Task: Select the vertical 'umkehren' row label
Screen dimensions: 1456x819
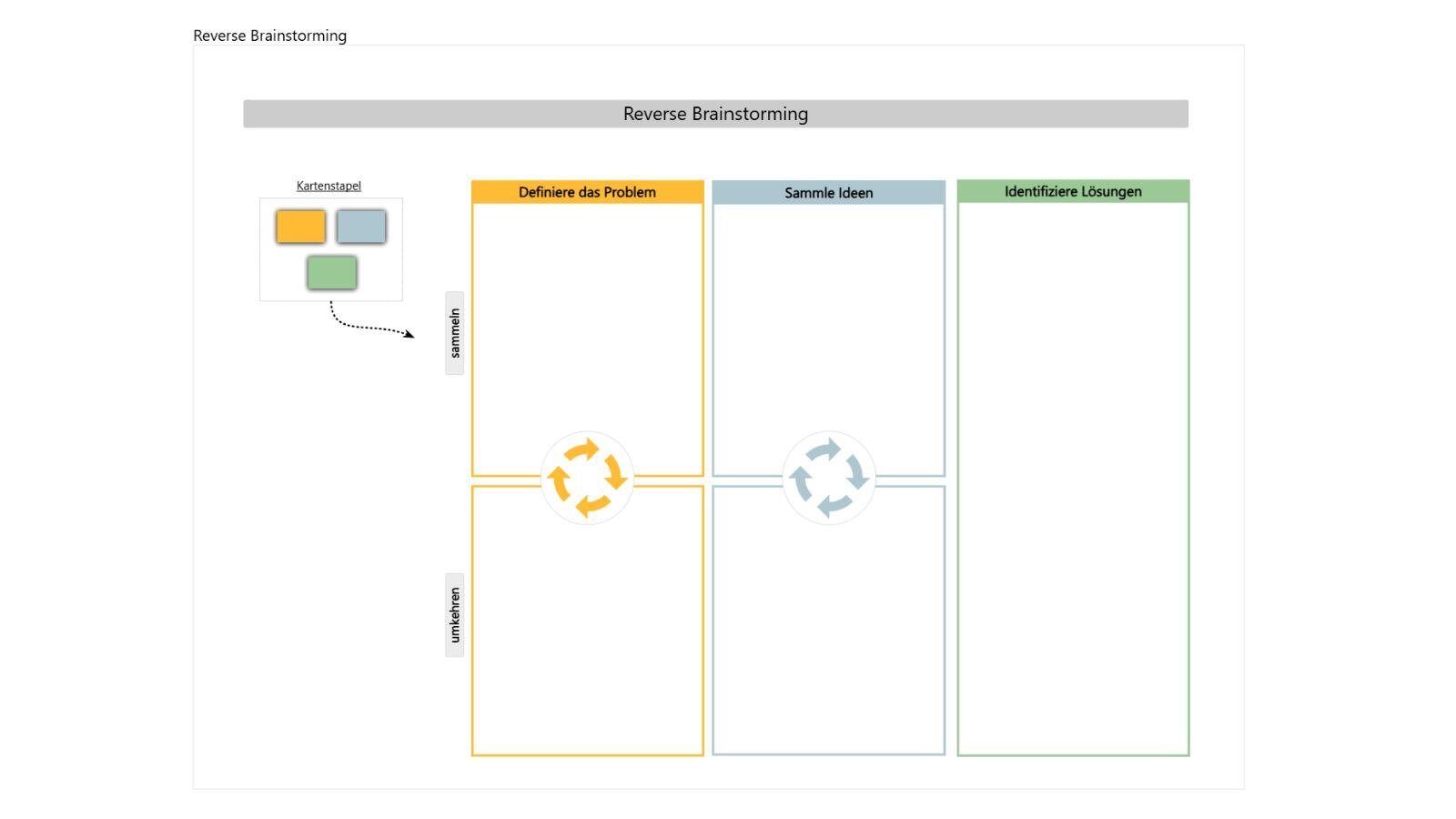Action: (x=454, y=614)
